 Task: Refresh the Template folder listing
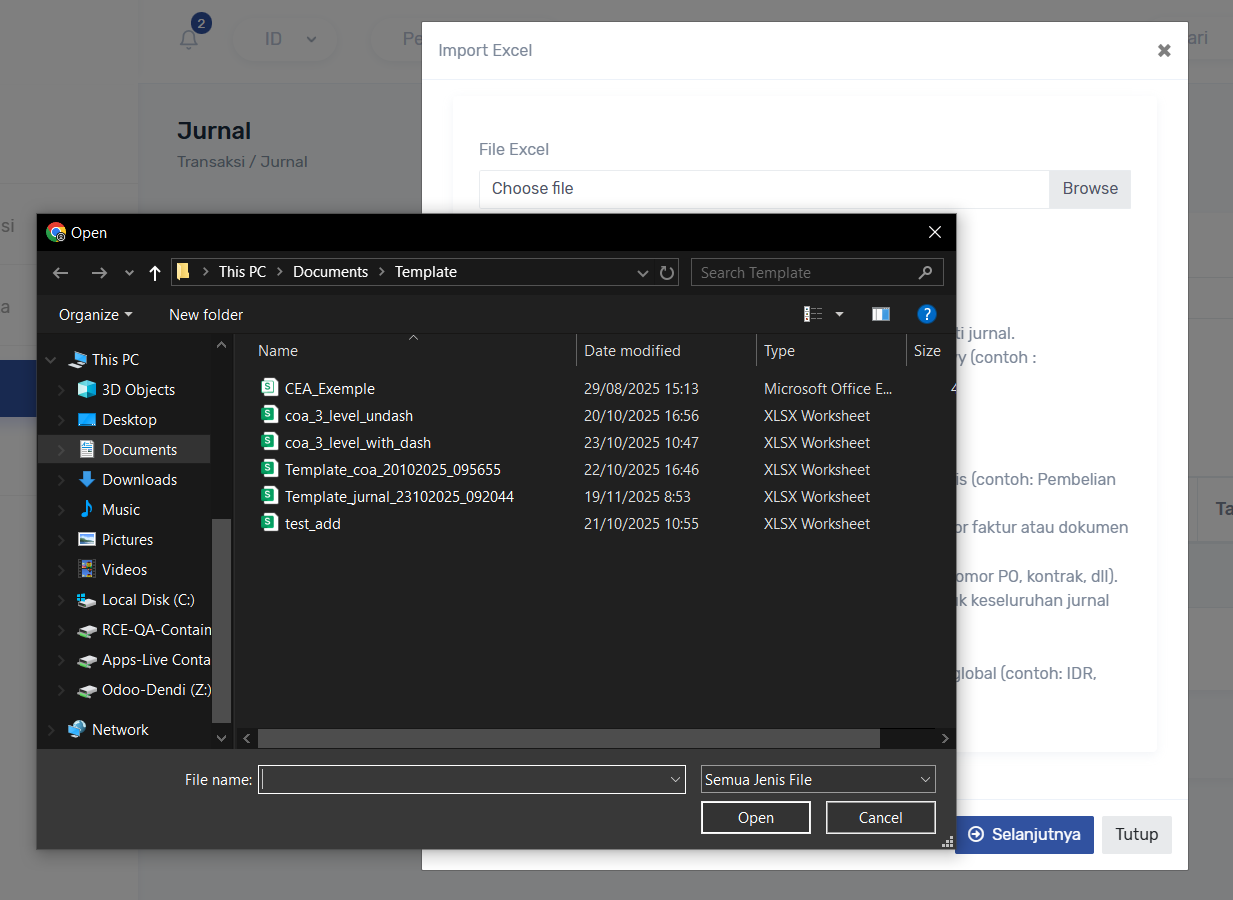click(667, 273)
